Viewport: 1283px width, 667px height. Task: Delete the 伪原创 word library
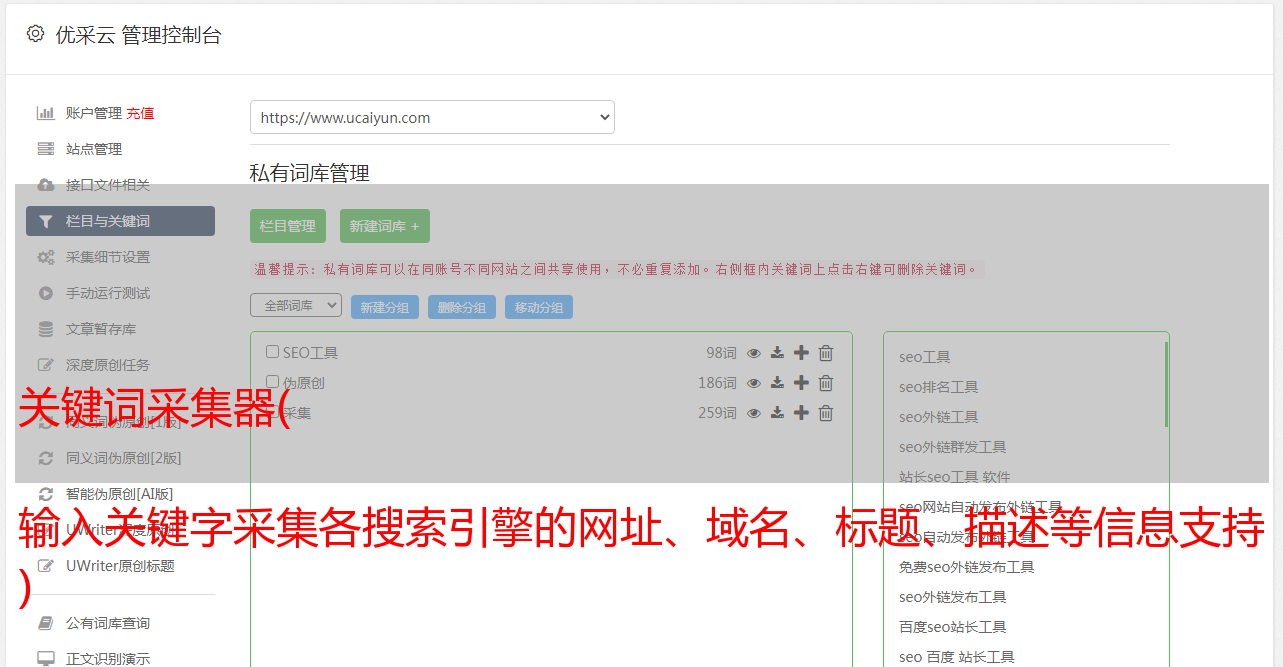point(826,383)
